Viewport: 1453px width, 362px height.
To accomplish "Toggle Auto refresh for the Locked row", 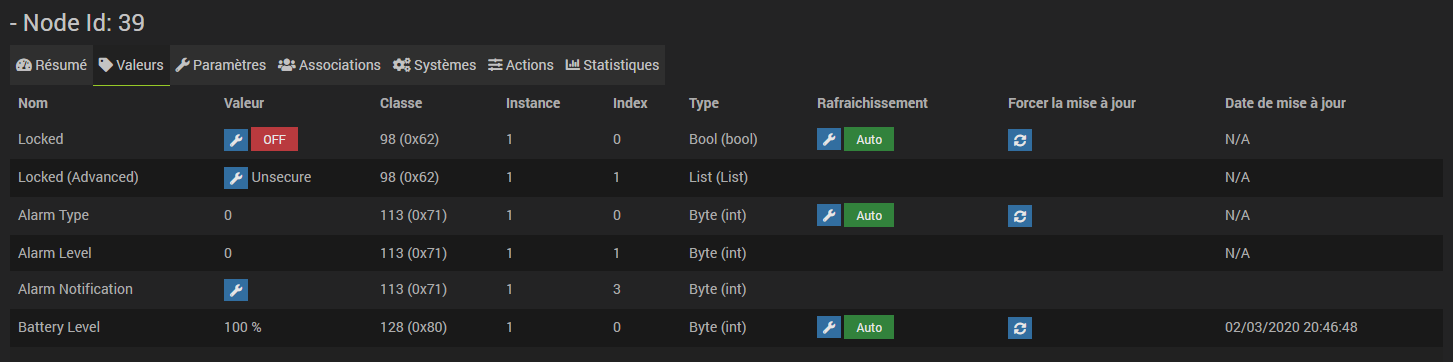I will (x=869, y=140).
